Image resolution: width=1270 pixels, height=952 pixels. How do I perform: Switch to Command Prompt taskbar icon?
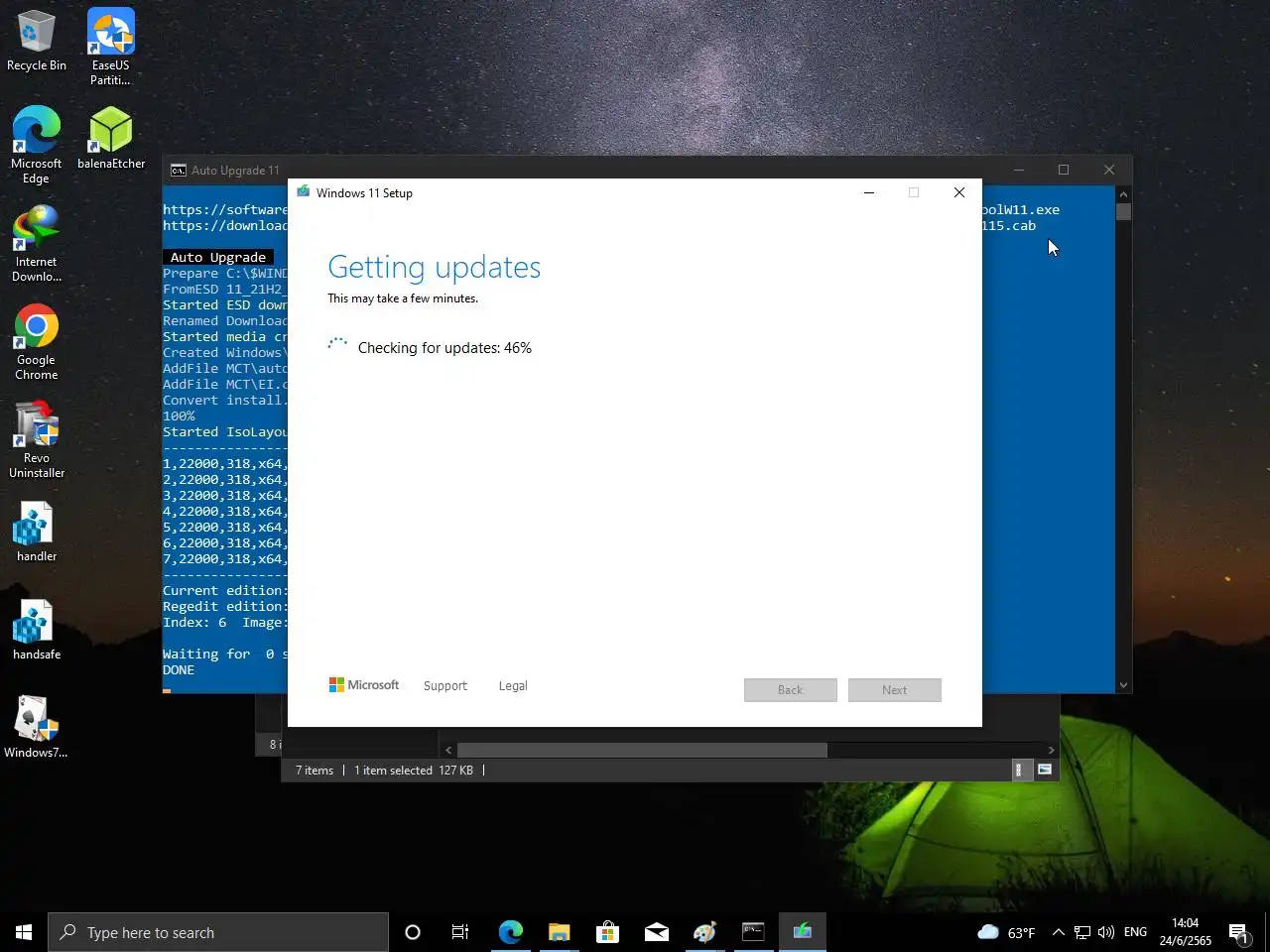point(753,932)
